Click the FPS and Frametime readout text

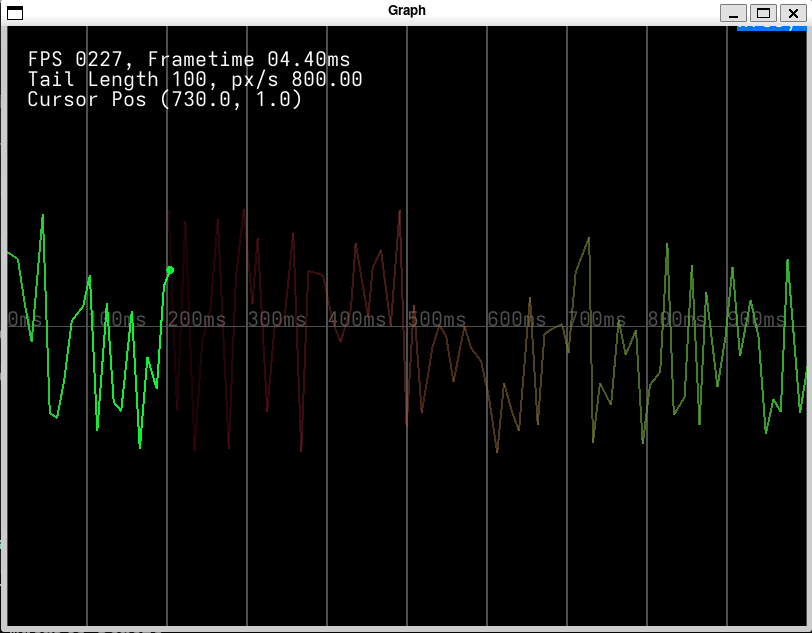[189, 60]
